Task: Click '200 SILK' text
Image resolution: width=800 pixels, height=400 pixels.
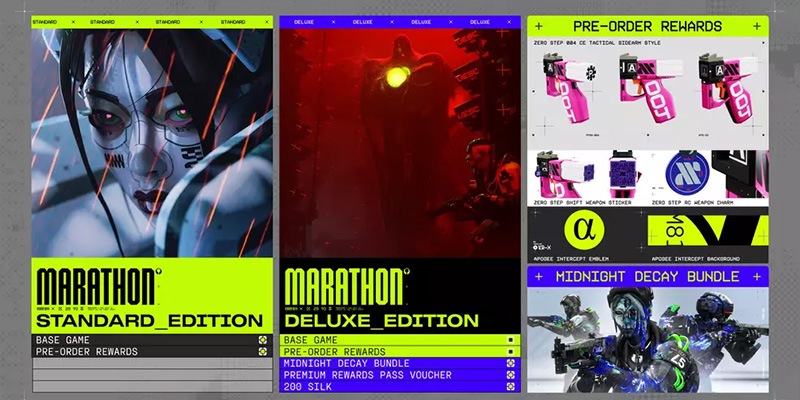Action: (x=308, y=387)
